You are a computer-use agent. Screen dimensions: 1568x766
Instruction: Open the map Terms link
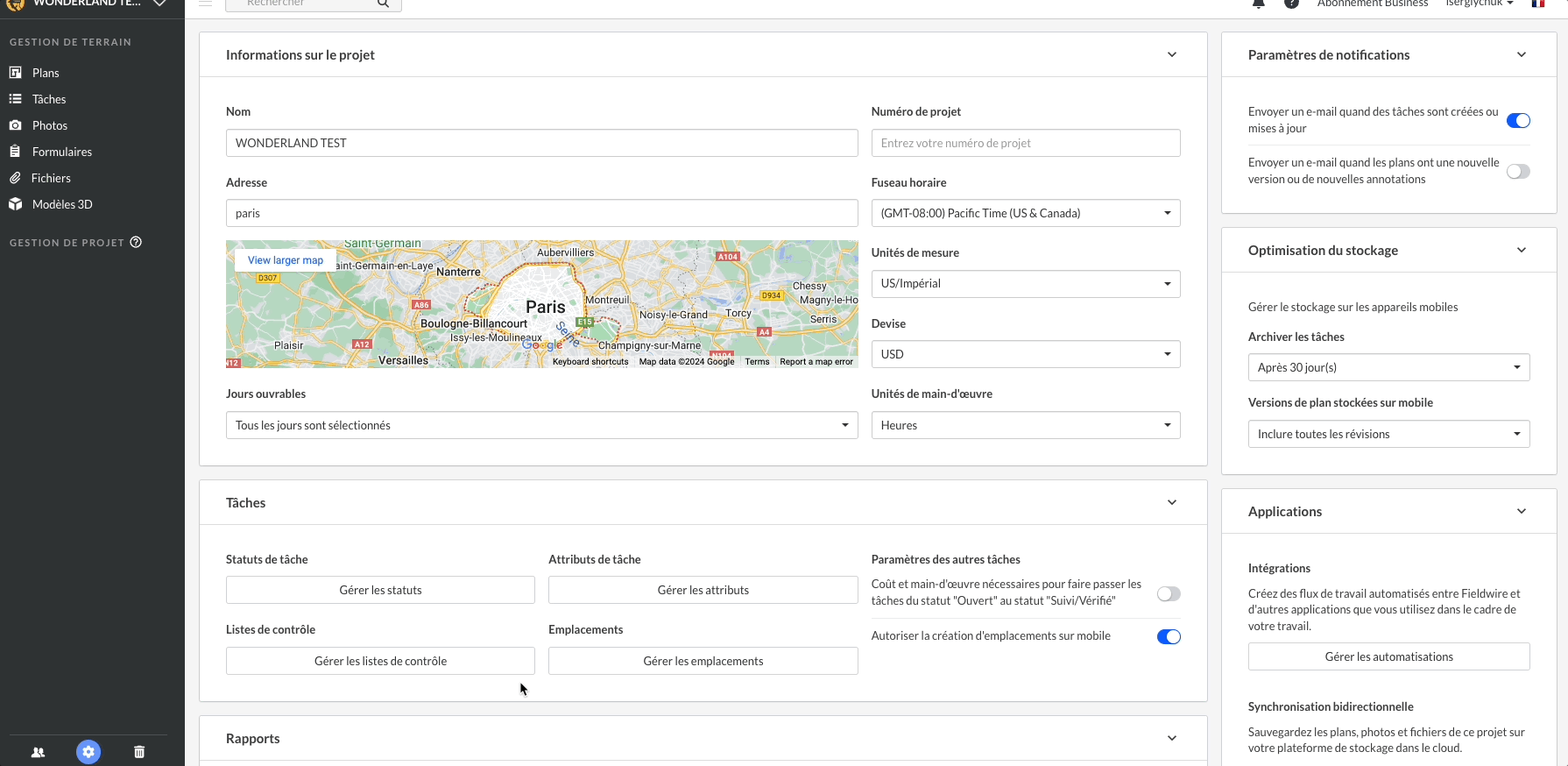[x=757, y=362]
